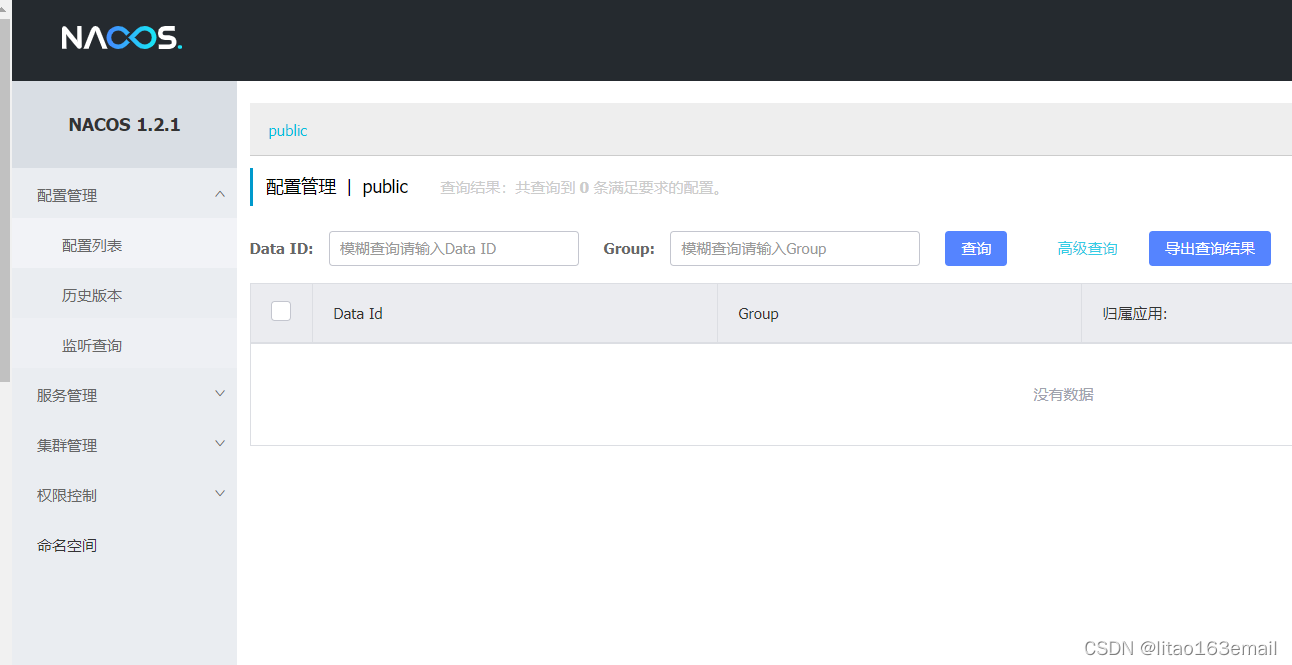The height and width of the screenshot is (665, 1292).
Task: Click the 导出查询结果 export button
Action: pyautogui.click(x=1209, y=248)
